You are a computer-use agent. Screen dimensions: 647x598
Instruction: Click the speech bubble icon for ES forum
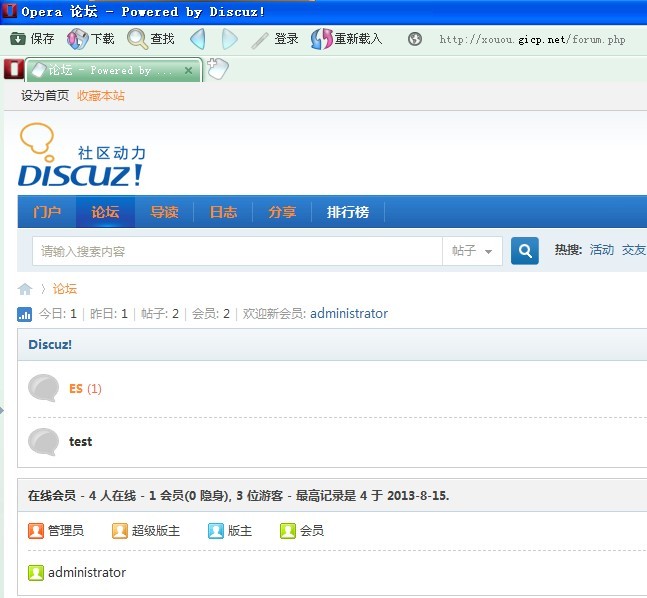coord(43,388)
